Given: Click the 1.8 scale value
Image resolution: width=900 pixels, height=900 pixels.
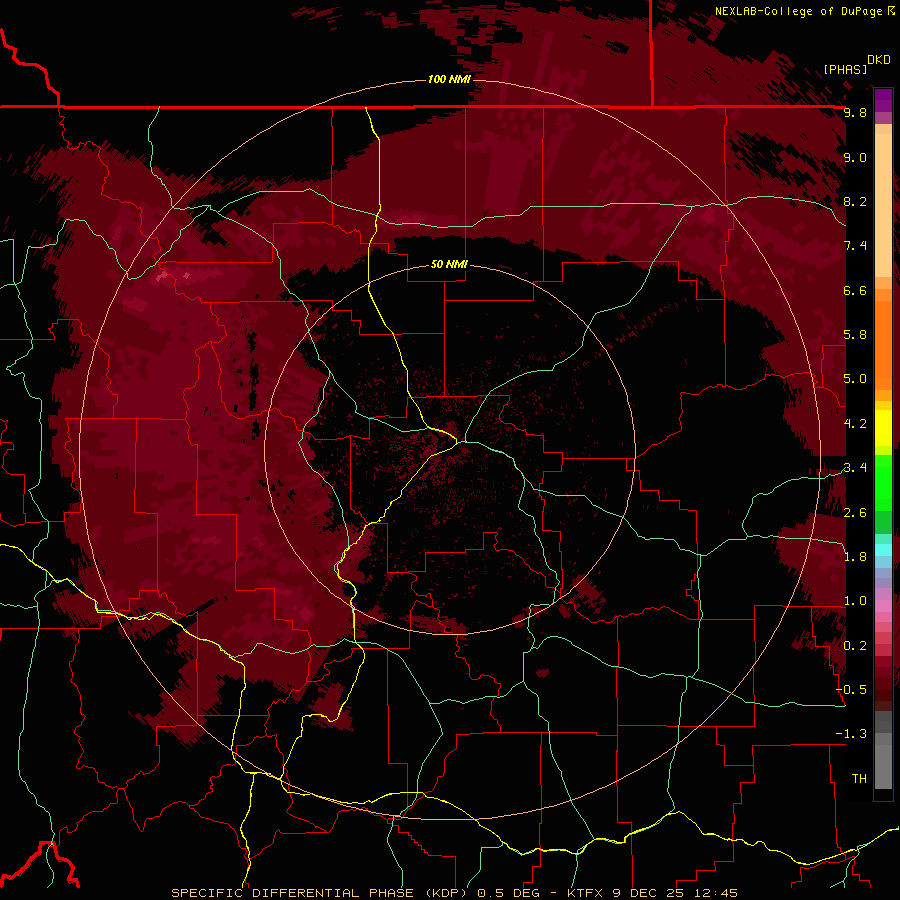Looking at the screenshot, I should (x=855, y=557).
